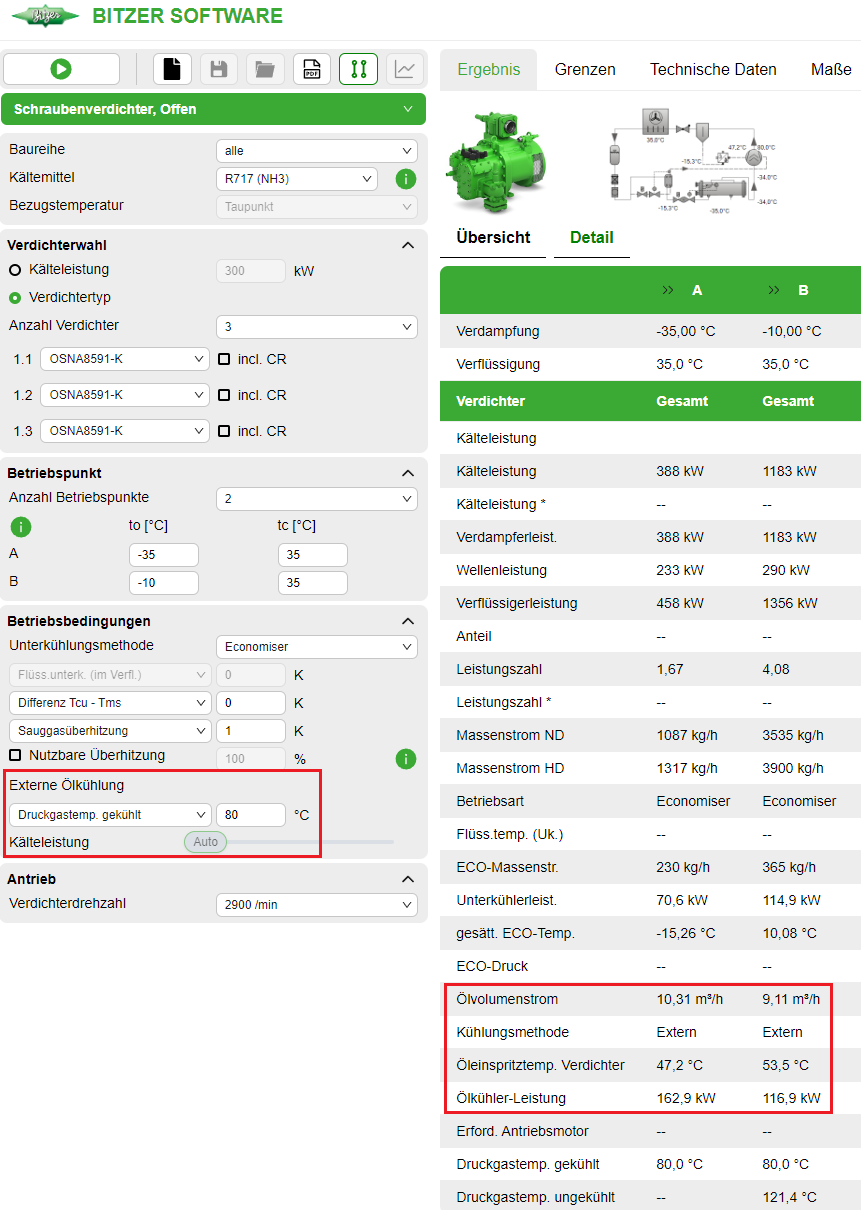
Task: Open the Technische Daten page
Action: [x=713, y=69]
